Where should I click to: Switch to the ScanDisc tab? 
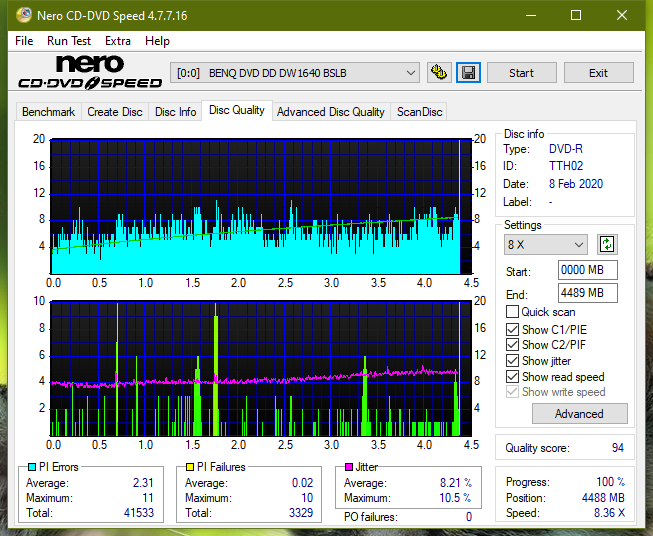(419, 112)
